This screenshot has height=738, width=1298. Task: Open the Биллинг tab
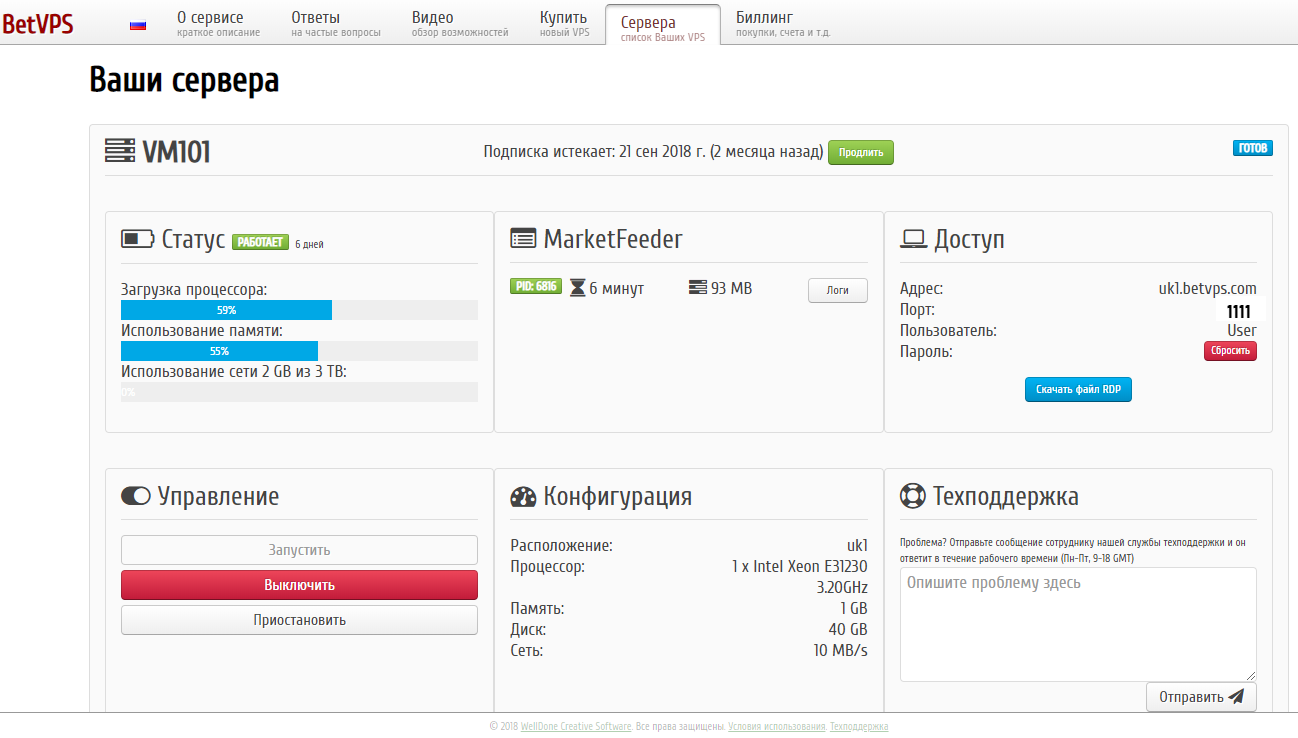tap(783, 24)
